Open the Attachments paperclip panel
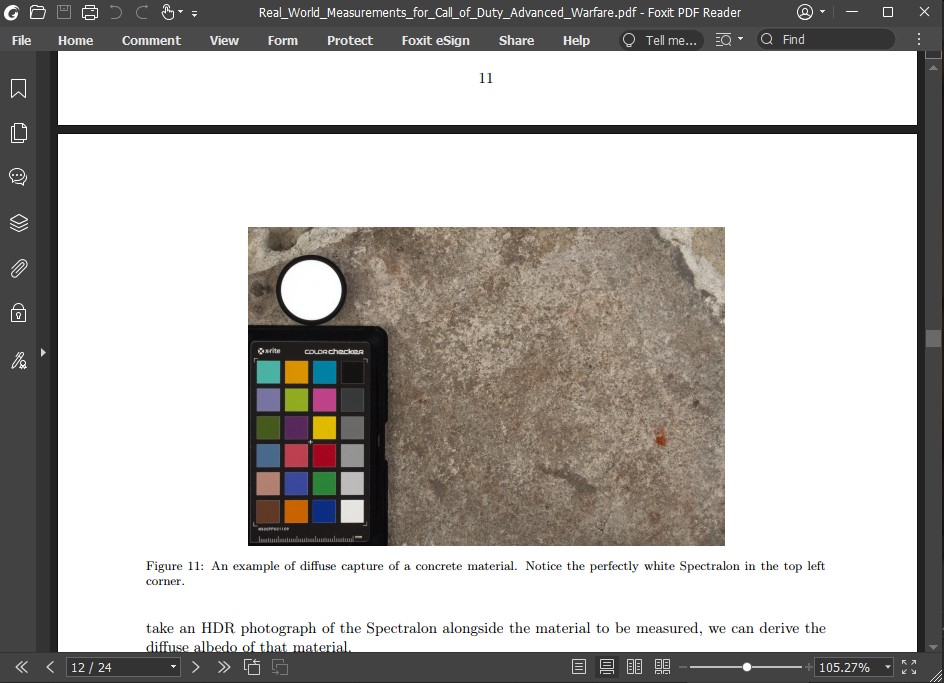Image resolution: width=944 pixels, height=683 pixels. click(18, 268)
